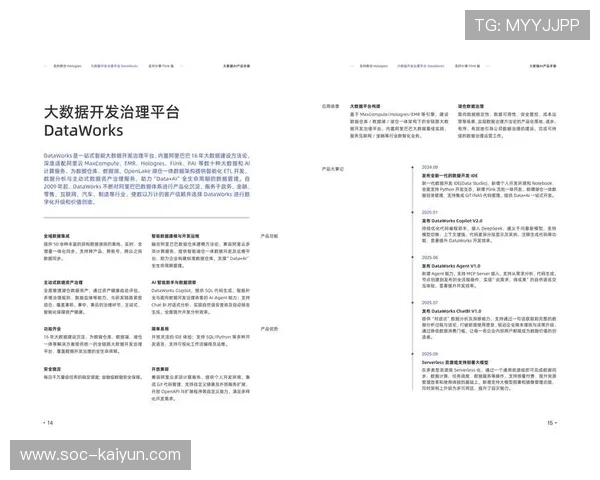Viewport: 600px width, 480px height.
Task: Open the Flink link in the right page header
Action: click(468, 66)
